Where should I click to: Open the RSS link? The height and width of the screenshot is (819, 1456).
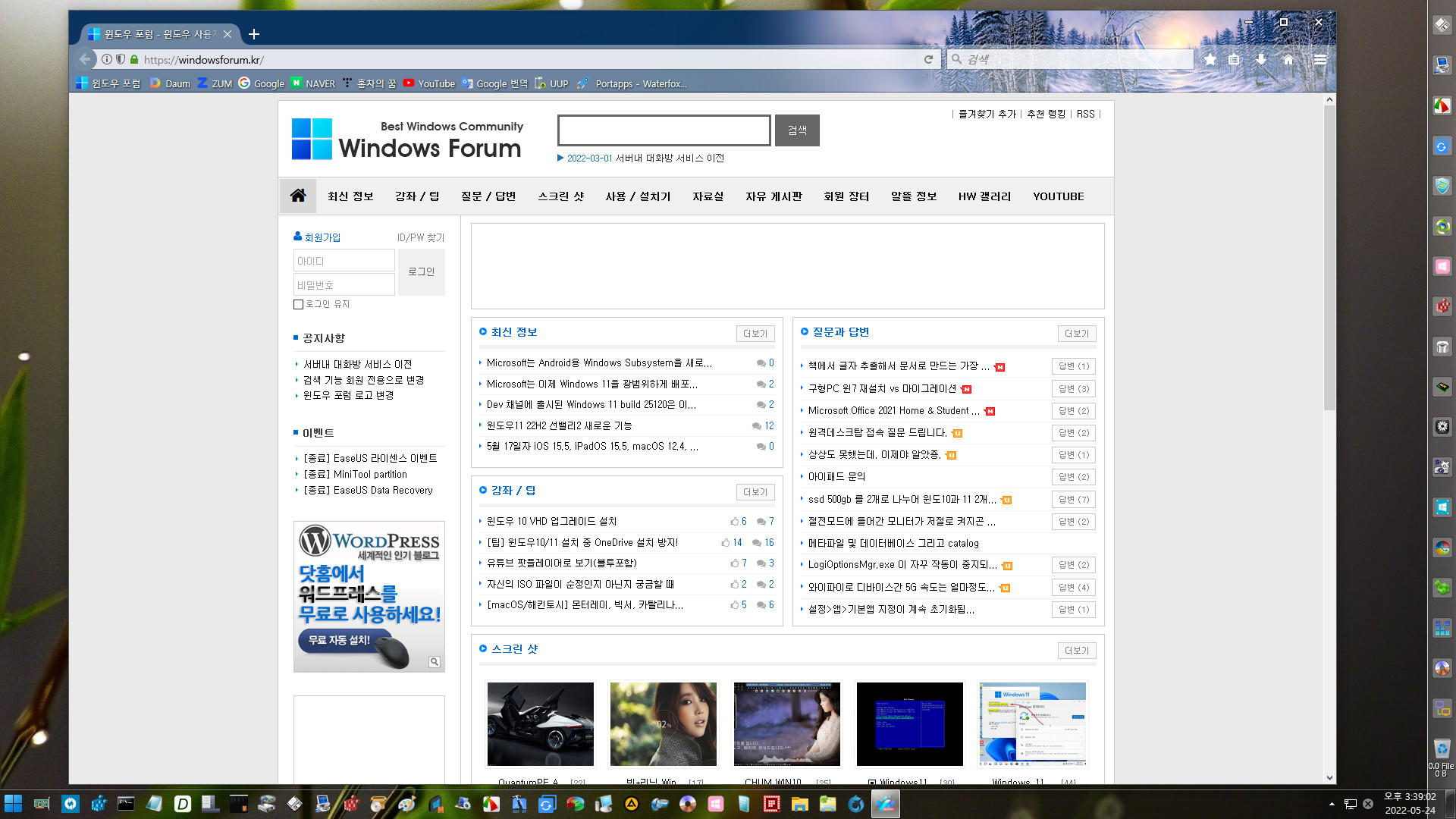point(1086,114)
